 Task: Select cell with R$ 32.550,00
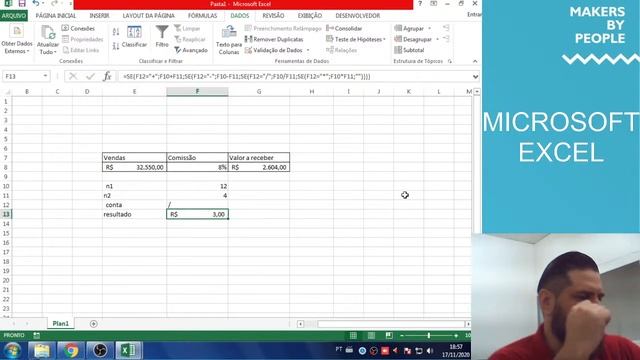pos(134,167)
